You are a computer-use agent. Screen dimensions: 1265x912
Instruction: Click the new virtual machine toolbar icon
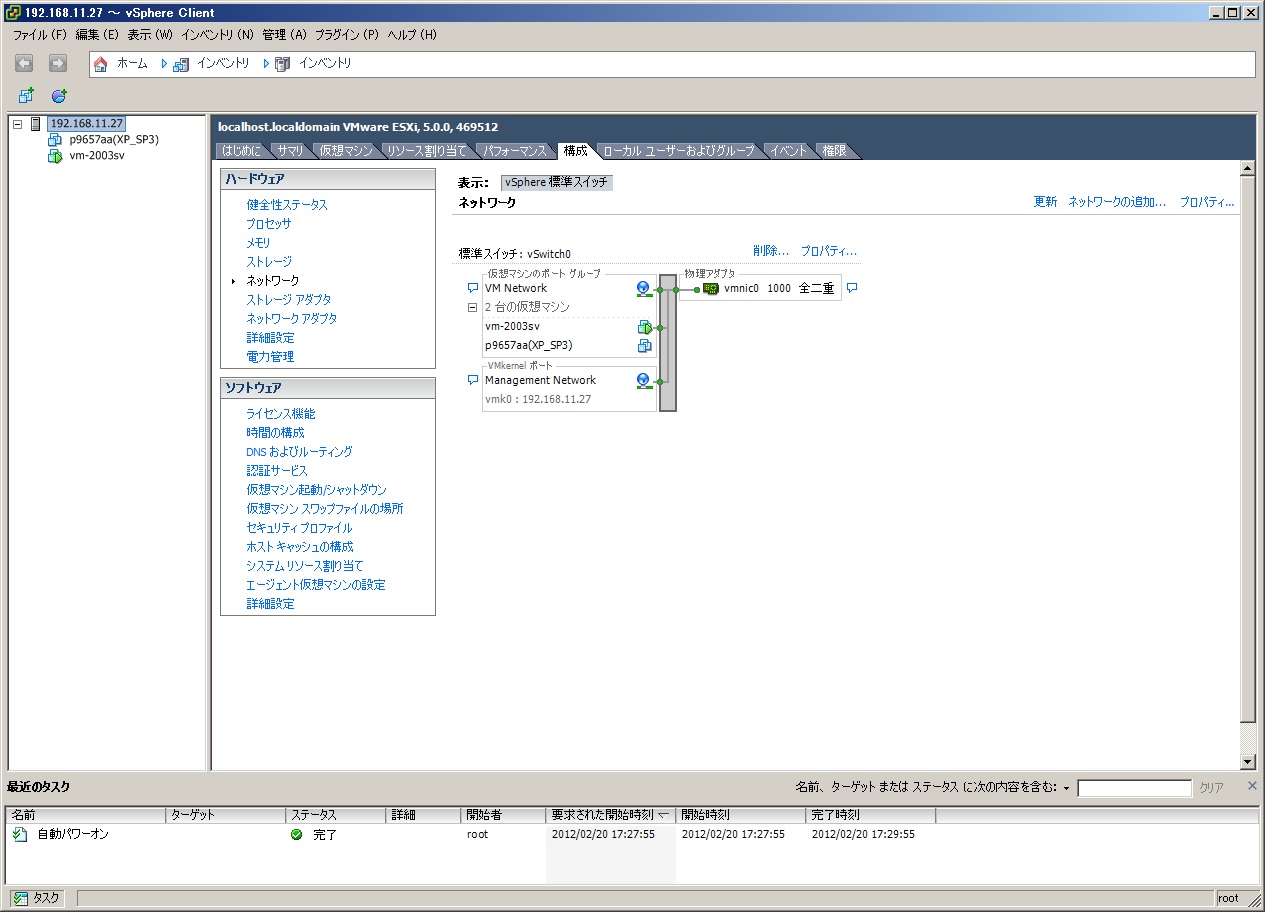coord(26,96)
